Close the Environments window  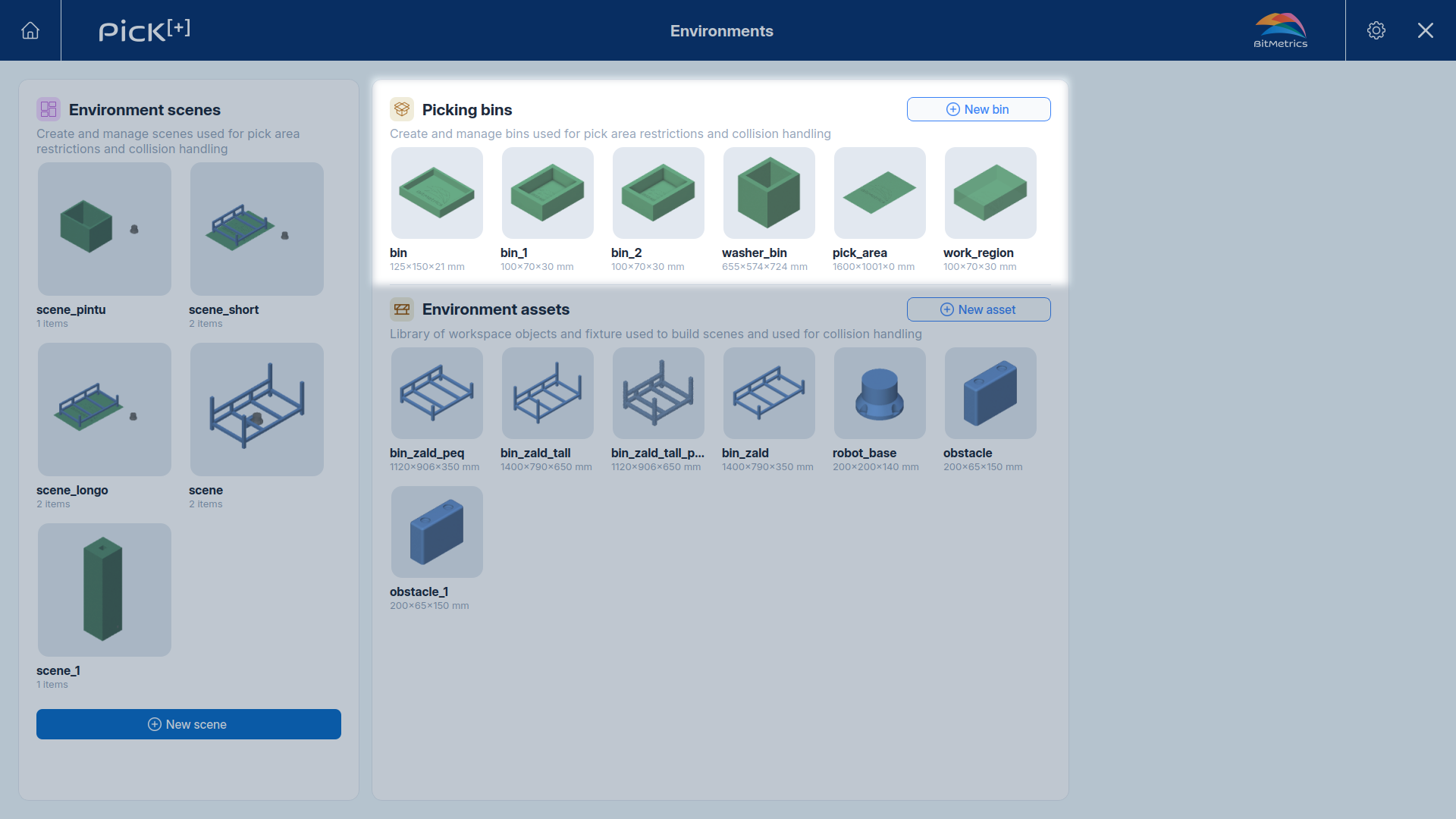[x=1426, y=30]
